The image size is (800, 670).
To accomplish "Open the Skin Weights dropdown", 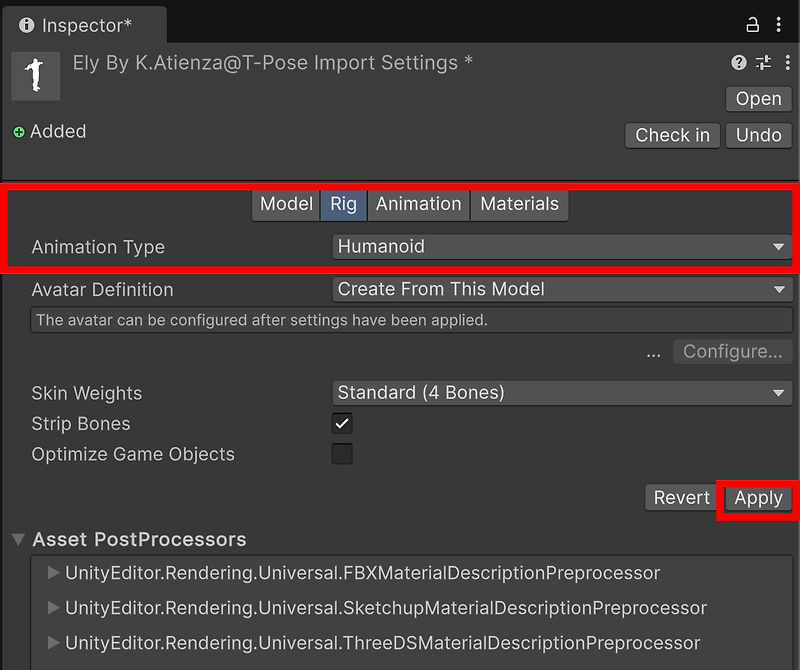I will pos(560,392).
